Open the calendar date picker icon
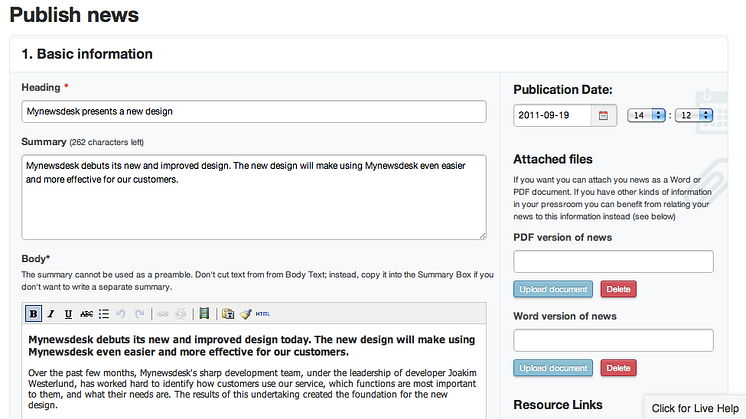Viewport: 746px width, 419px height. [x=603, y=116]
